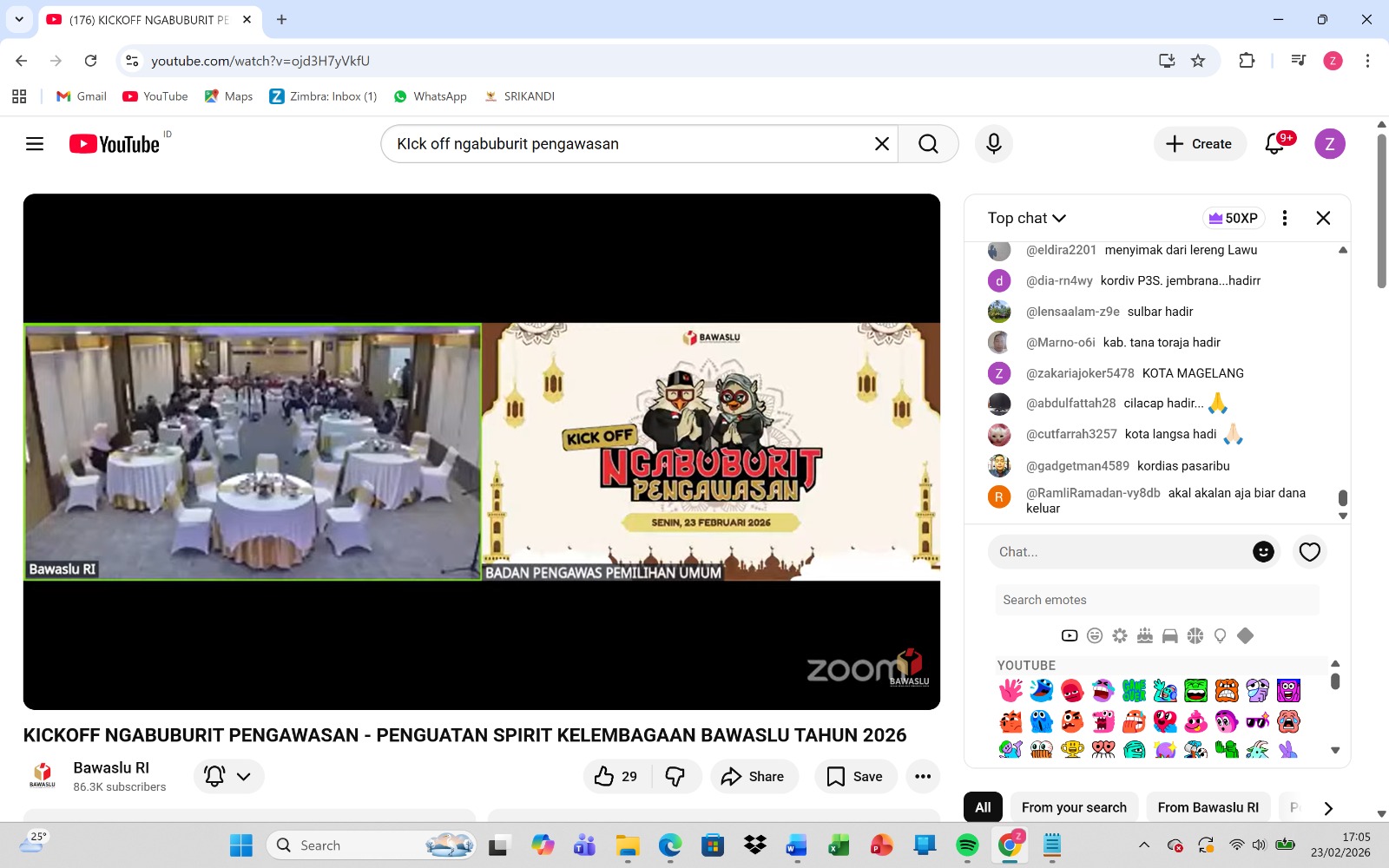Open @zakariajoker5478 chat author
Screen dimensions: 1389x868
coord(1080,373)
